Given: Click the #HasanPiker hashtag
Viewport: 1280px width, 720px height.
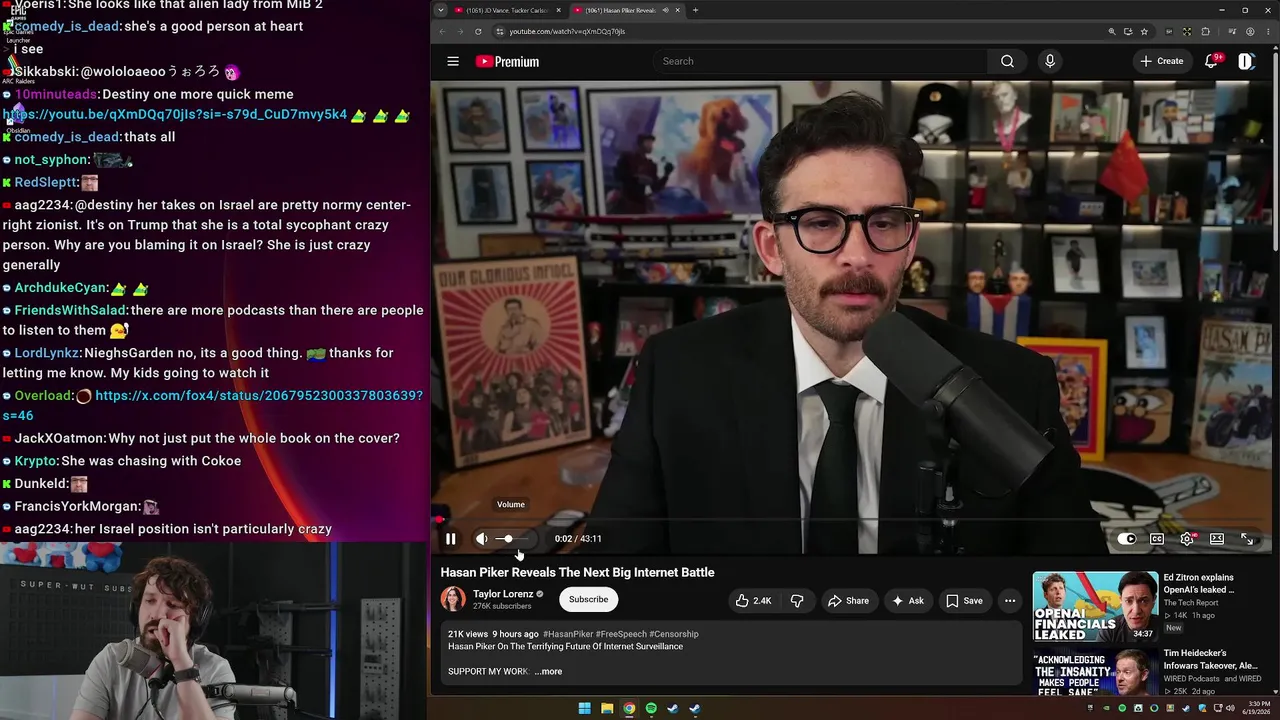Looking at the screenshot, I should (568, 634).
